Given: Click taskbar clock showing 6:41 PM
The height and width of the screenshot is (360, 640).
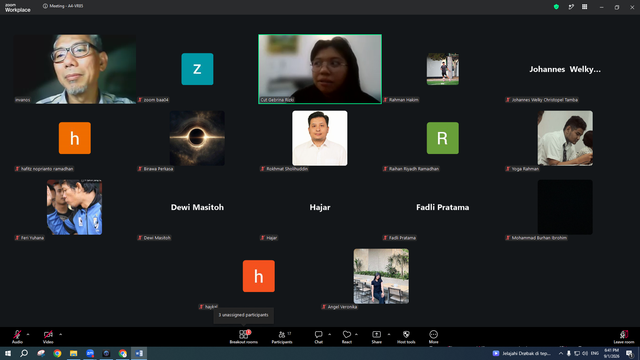Looking at the screenshot, I should [x=611, y=353].
